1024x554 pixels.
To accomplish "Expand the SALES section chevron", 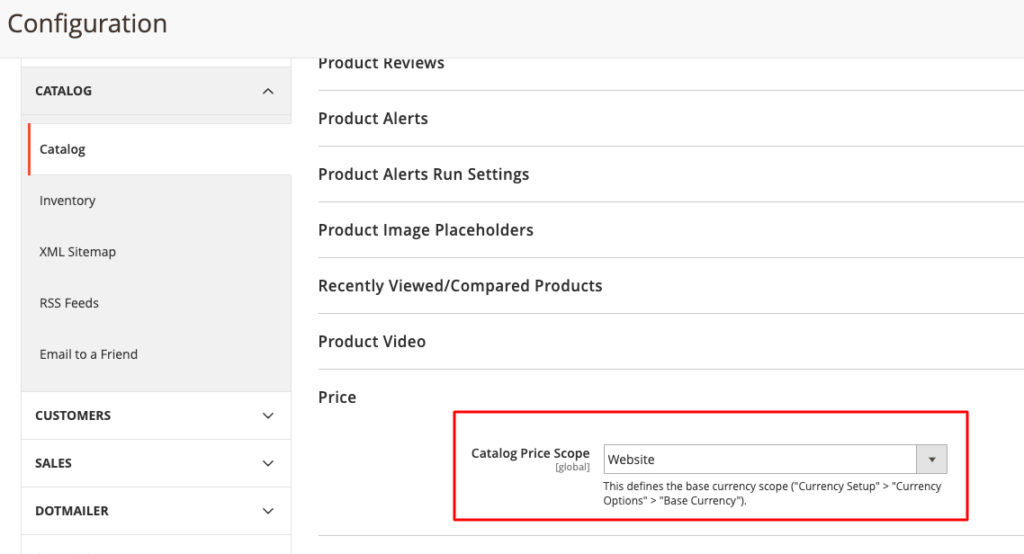I will click(267, 463).
